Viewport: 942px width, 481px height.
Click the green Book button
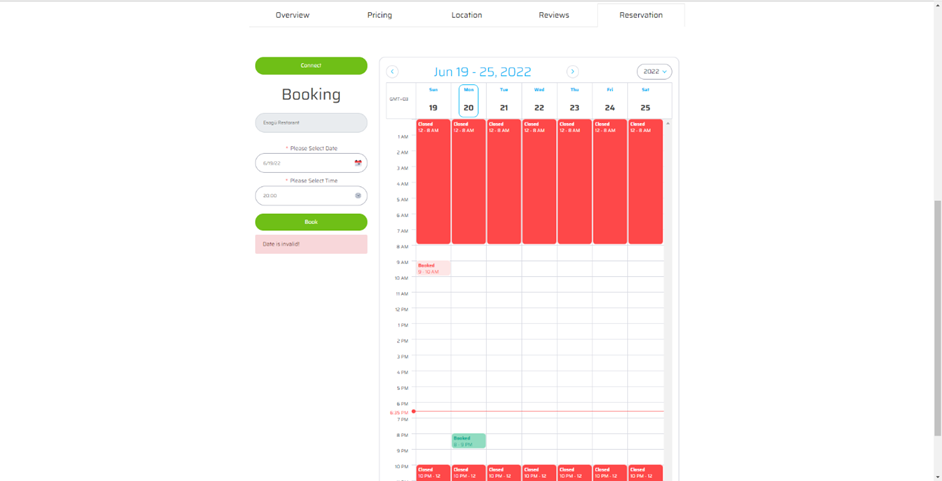pyautogui.click(x=311, y=222)
